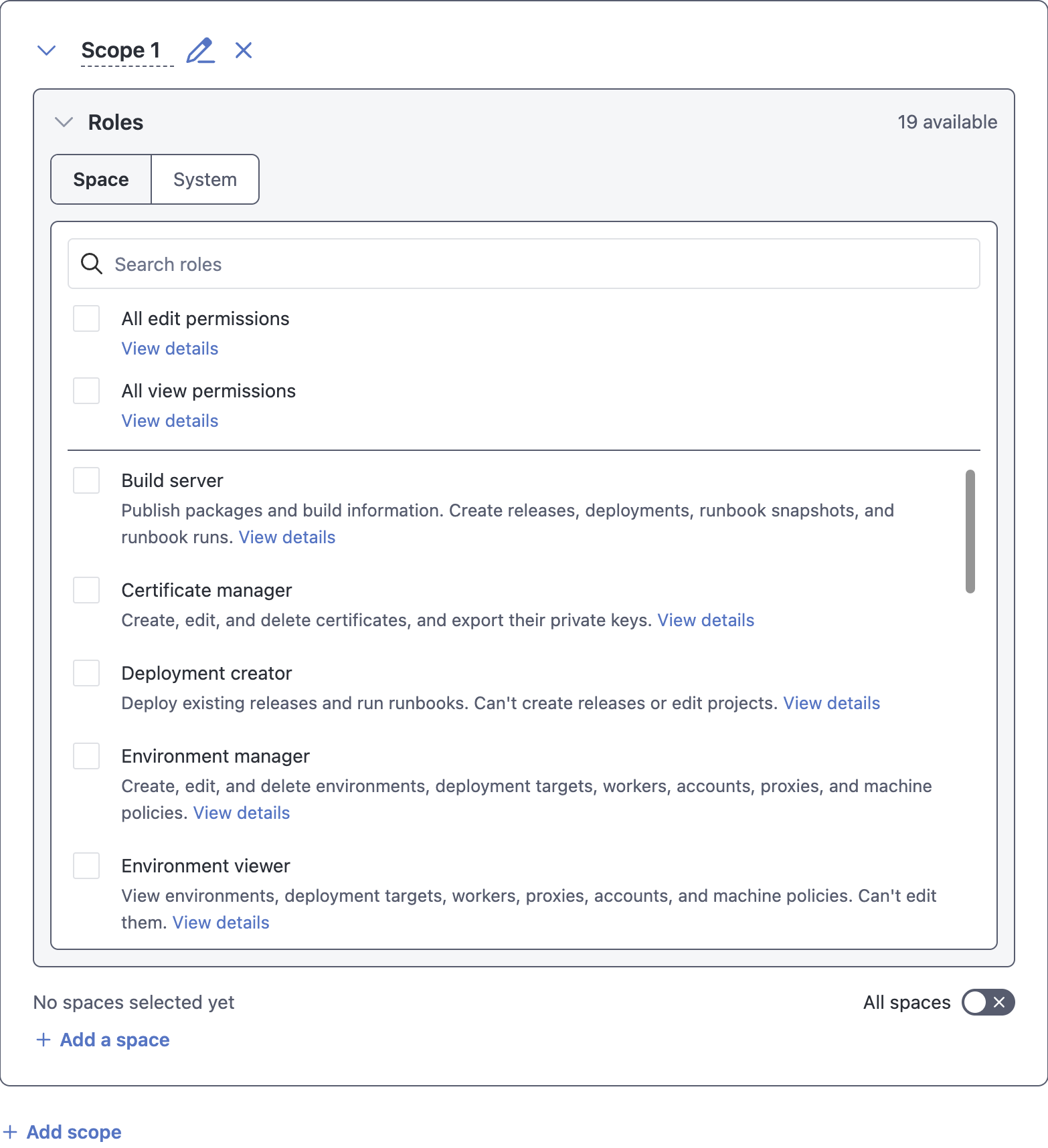Click the plus icon beside Add a space

(43, 1040)
